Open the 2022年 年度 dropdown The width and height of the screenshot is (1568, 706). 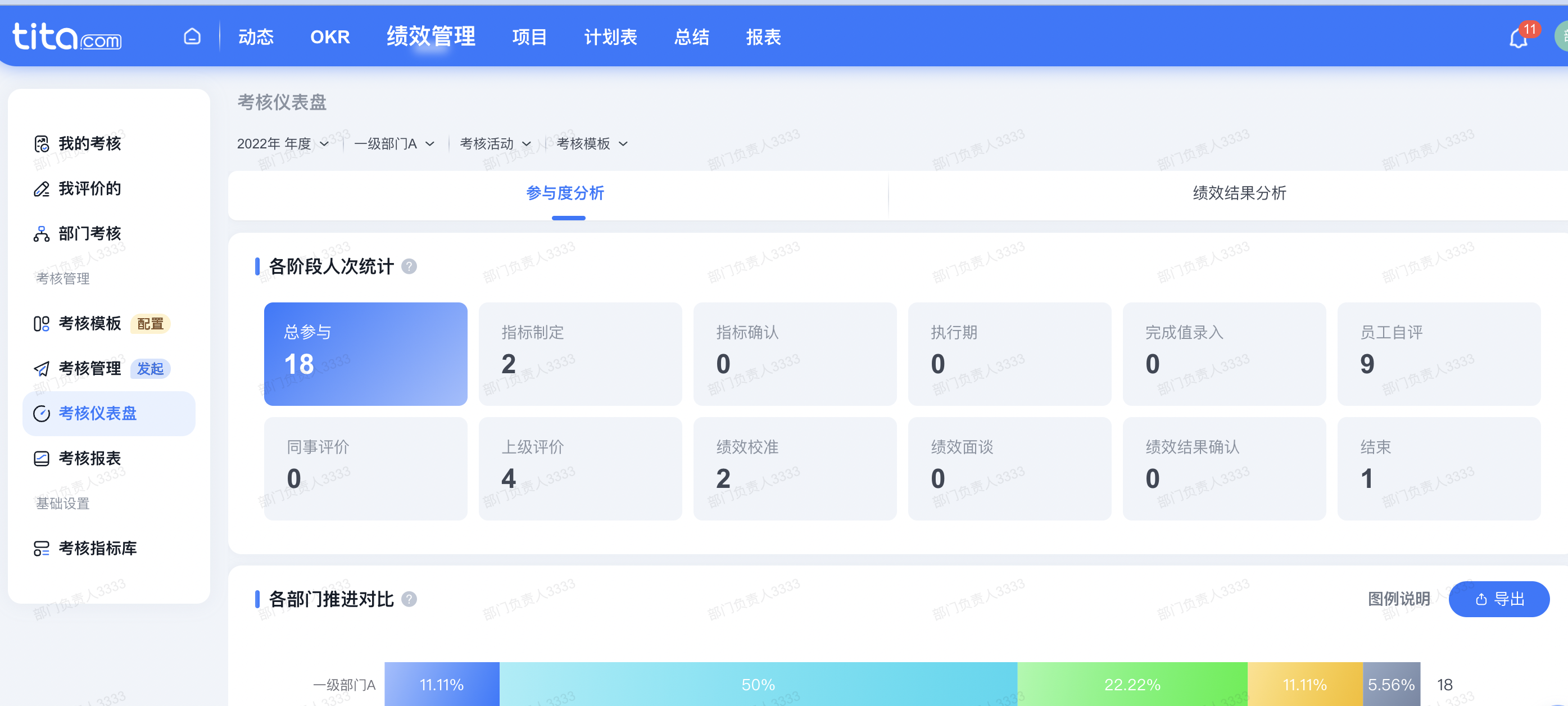click(283, 144)
